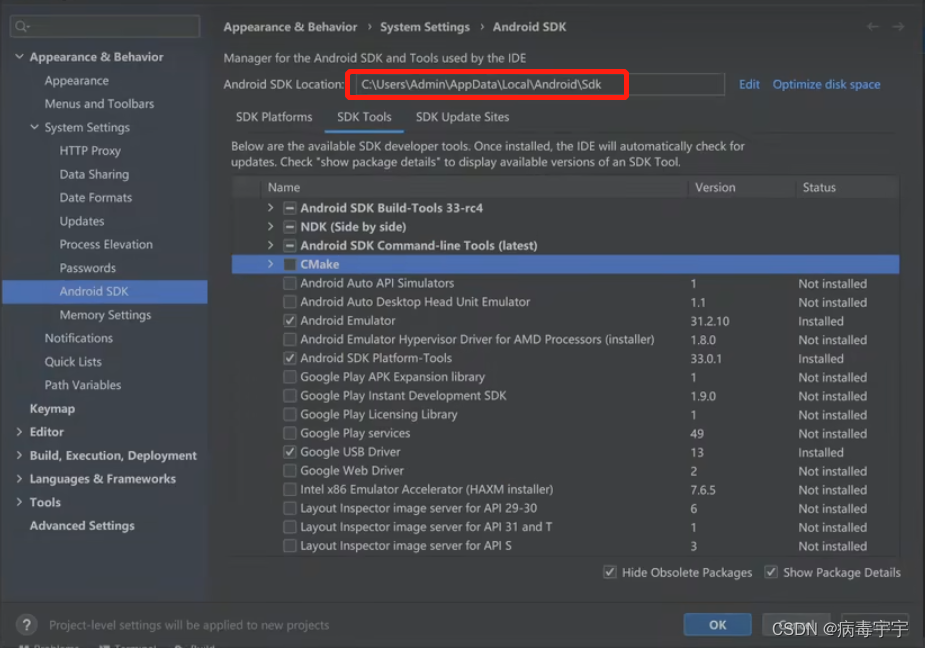This screenshot has width=925, height=648.
Task: Click the search magnifier icon in settings
Action: (22, 27)
